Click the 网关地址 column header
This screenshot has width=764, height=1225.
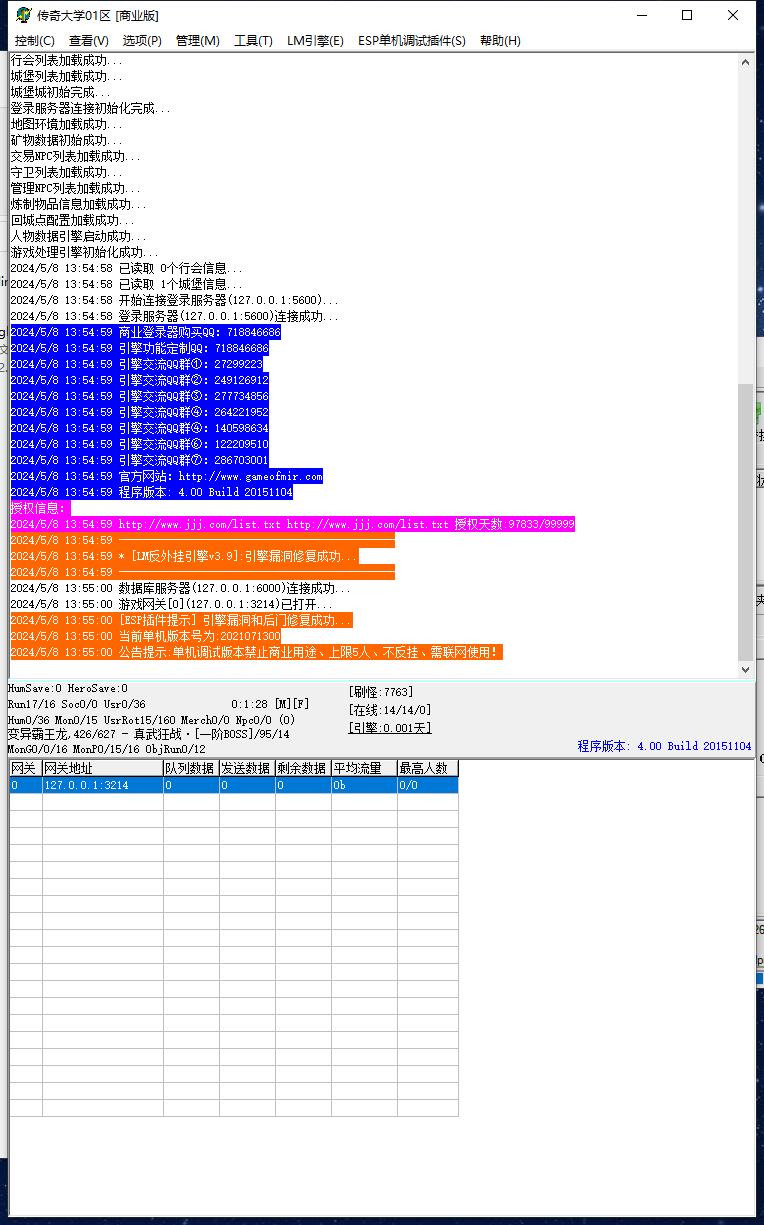coord(103,768)
